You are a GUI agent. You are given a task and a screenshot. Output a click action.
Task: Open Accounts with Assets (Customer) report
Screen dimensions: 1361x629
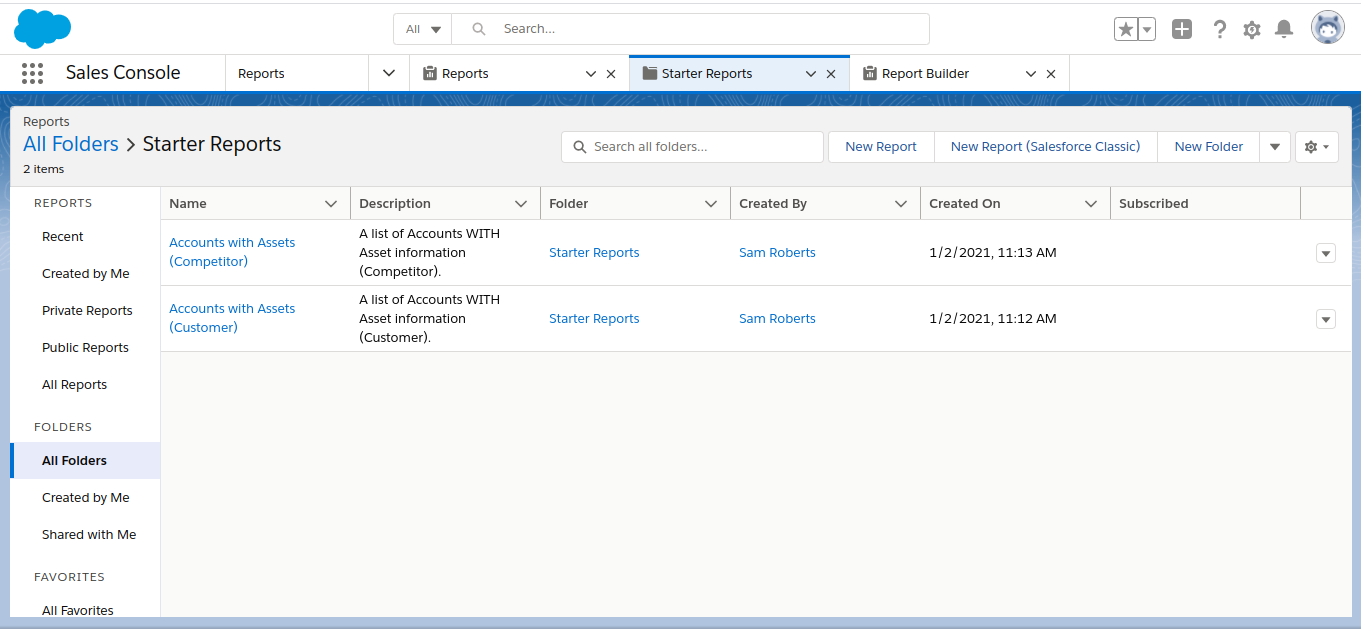(x=232, y=318)
